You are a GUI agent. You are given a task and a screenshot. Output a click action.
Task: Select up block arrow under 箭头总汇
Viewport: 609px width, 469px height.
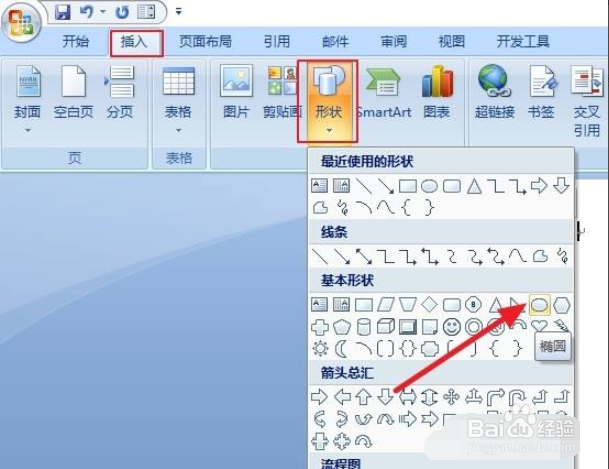click(x=364, y=397)
